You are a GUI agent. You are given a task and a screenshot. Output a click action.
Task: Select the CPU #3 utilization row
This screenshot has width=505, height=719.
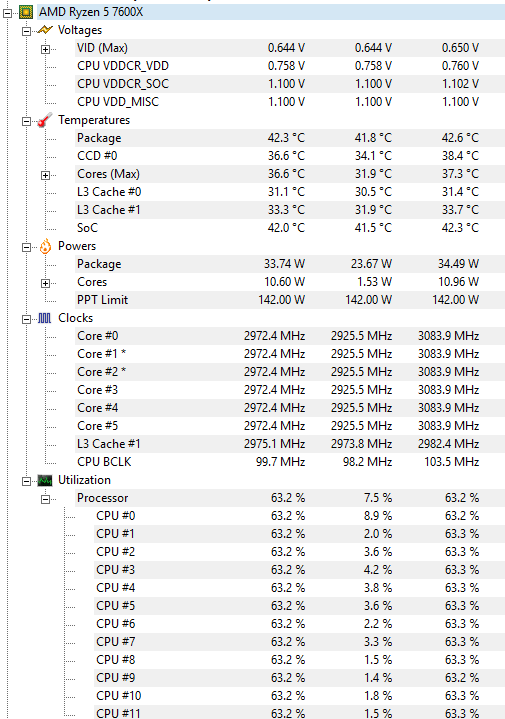(x=300, y=570)
